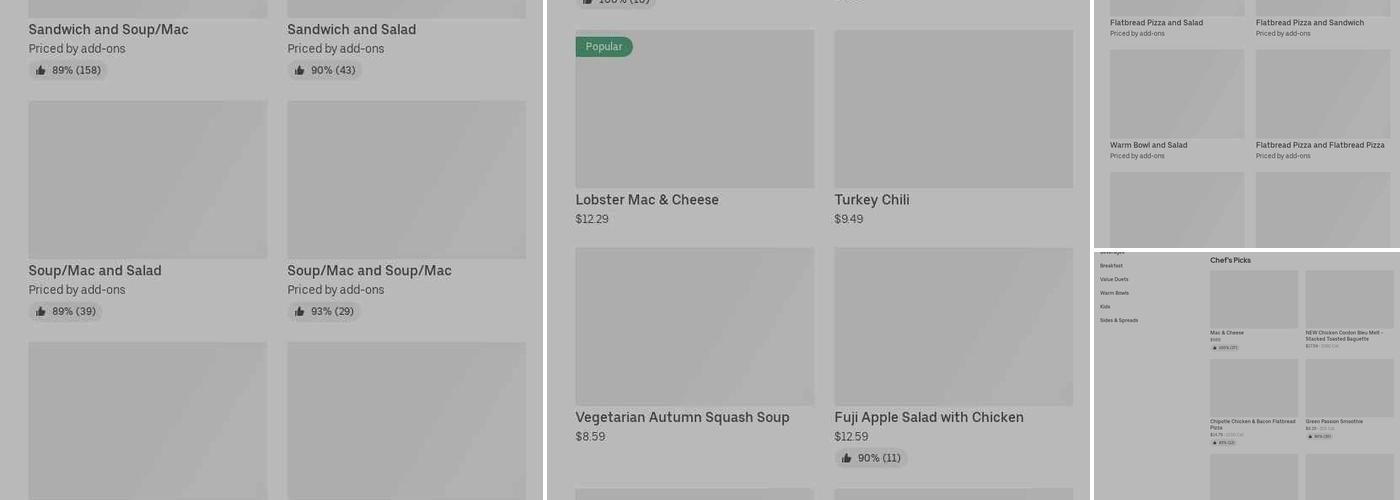Click the Turkey Chili image thumbnail
This screenshot has height=500, width=1400.
tap(954, 109)
